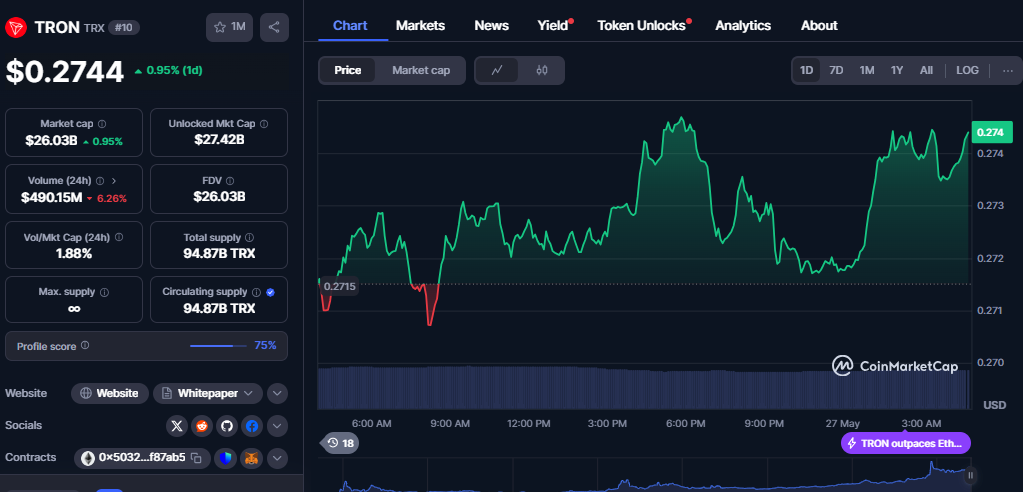Click the MetaMask fox icon
The width and height of the screenshot is (1023, 492).
coord(251,458)
